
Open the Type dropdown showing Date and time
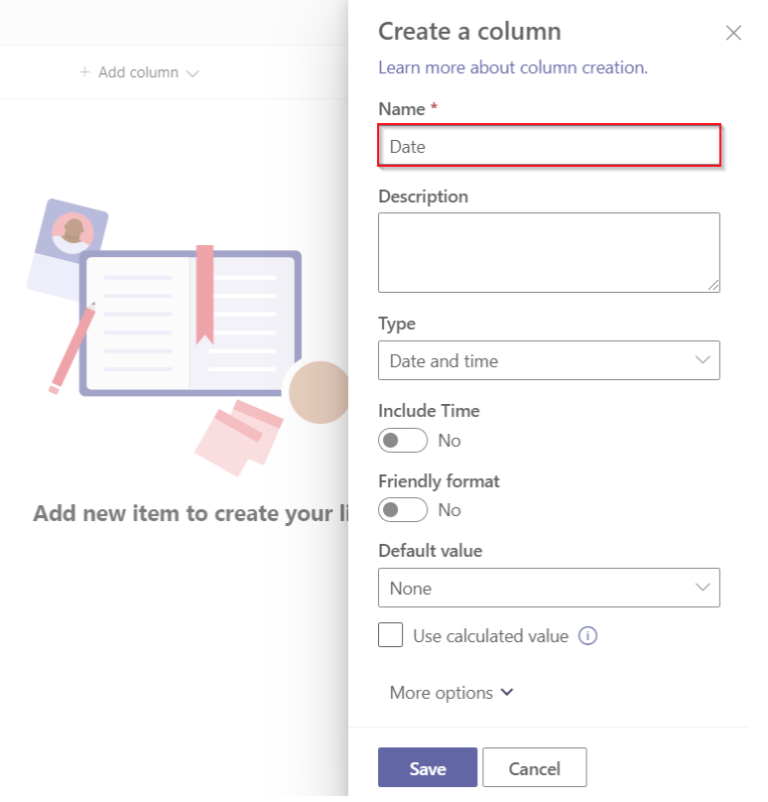pyautogui.click(x=548, y=361)
